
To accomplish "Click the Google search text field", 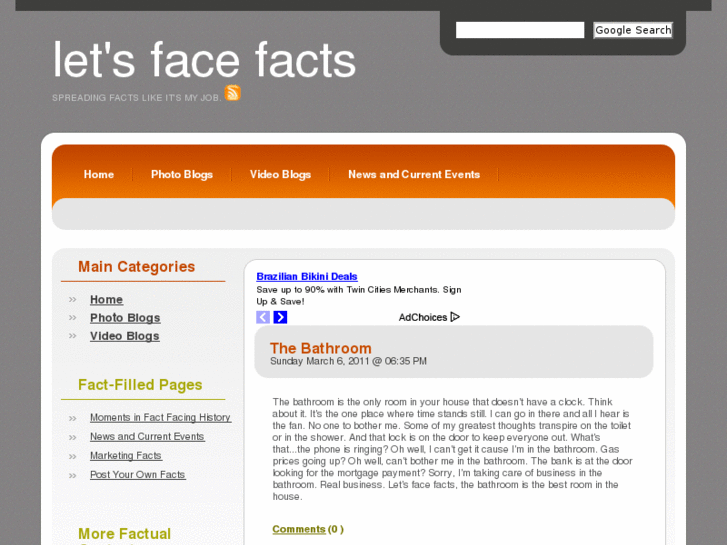I will [520, 30].
